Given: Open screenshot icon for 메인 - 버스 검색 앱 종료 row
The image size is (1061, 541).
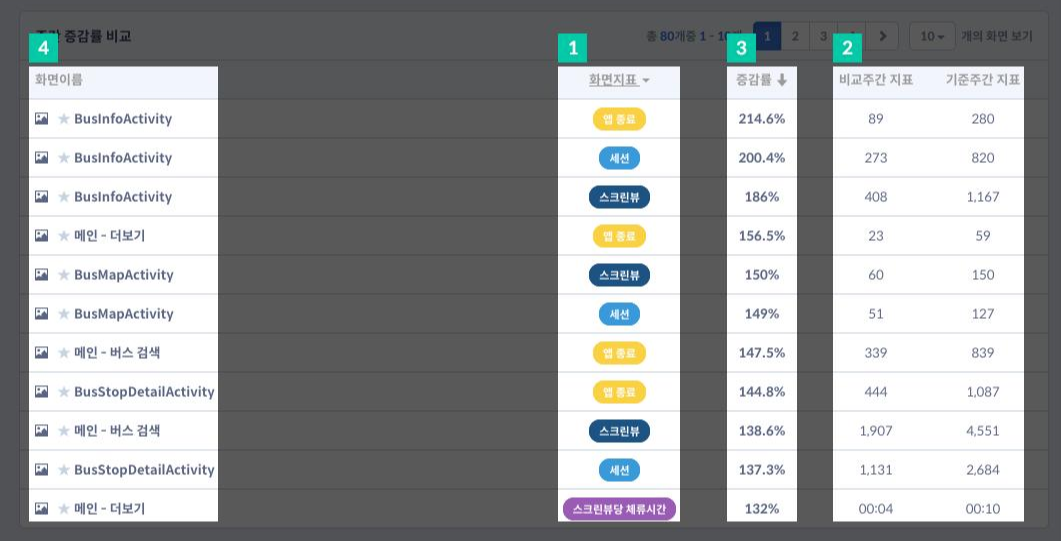Looking at the screenshot, I should tap(41, 352).
